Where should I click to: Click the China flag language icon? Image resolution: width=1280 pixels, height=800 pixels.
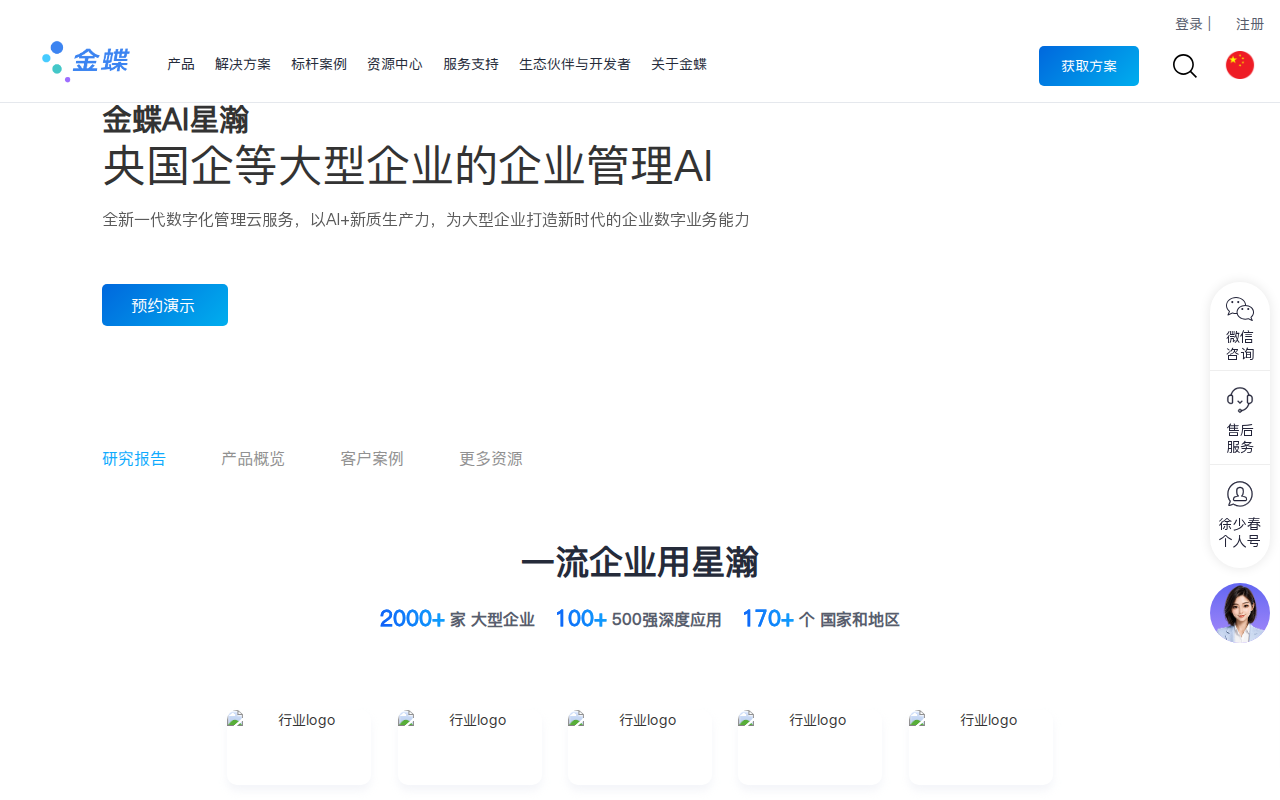[x=1240, y=65]
